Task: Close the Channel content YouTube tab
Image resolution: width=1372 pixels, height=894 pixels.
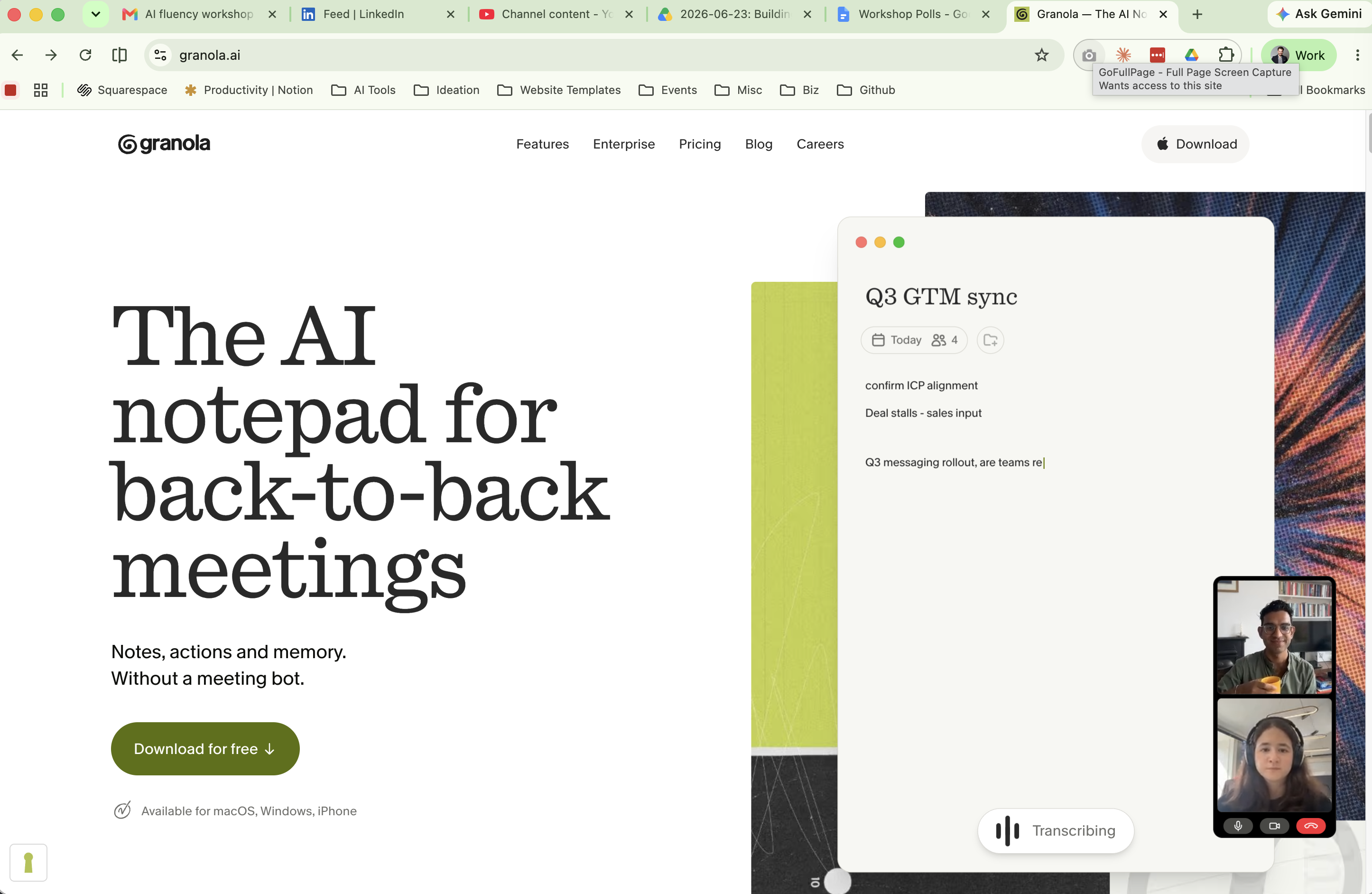Action: tap(630, 14)
